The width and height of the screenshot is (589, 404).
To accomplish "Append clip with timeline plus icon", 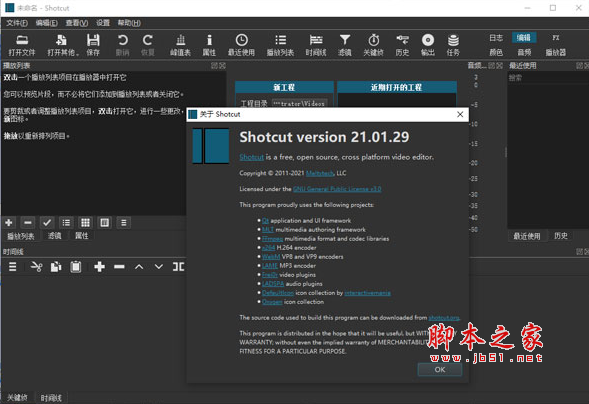I will [100, 267].
